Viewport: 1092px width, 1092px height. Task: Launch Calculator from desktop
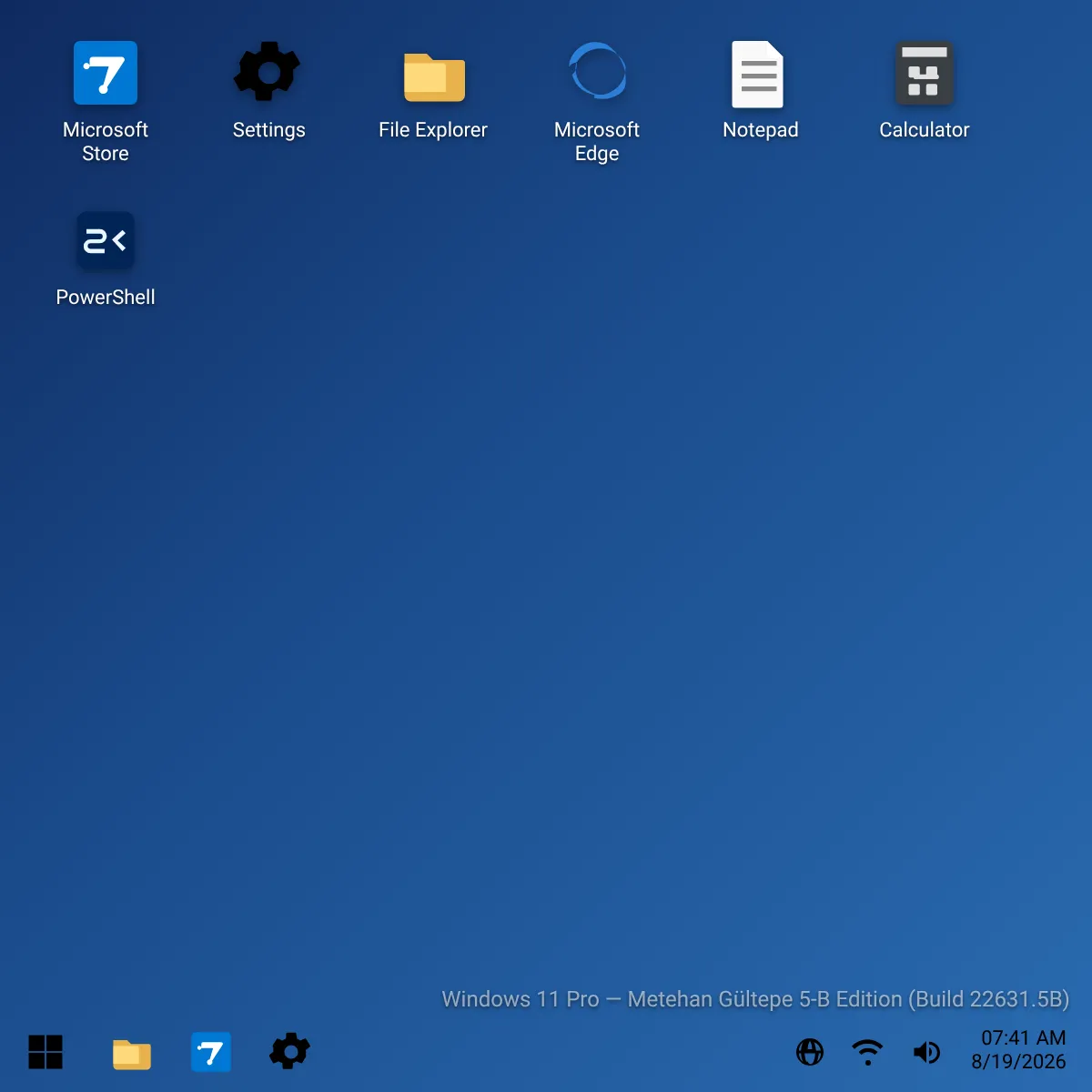pos(925,73)
